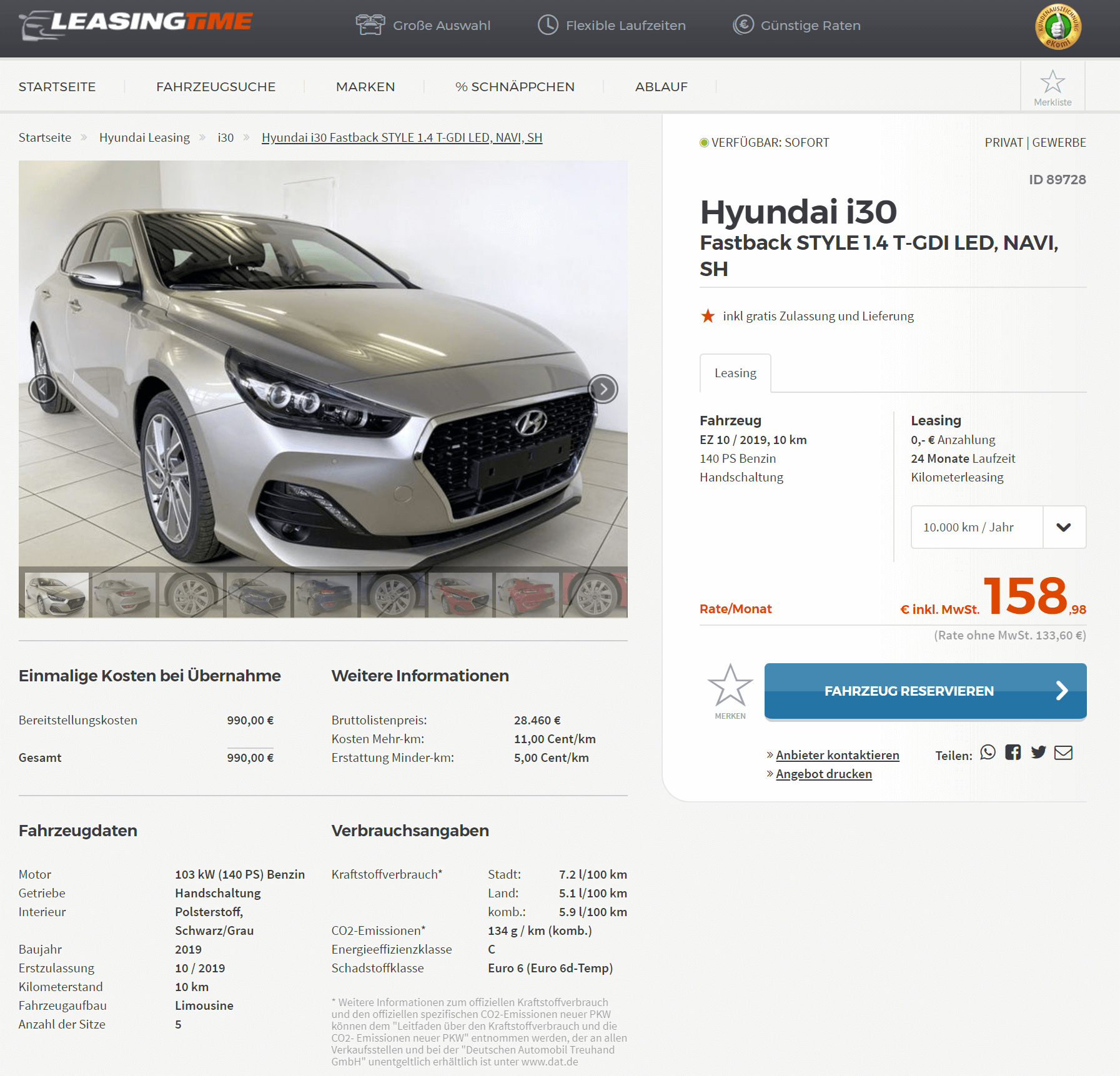Select fourth thumbnail, blue car front view
Screen dimensions: 1120x1076
(x=258, y=595)
